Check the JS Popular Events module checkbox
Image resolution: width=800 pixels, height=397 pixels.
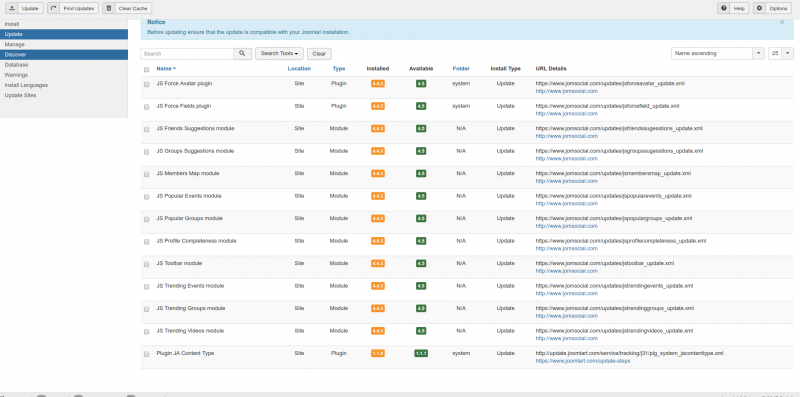[x=146, y=196]
